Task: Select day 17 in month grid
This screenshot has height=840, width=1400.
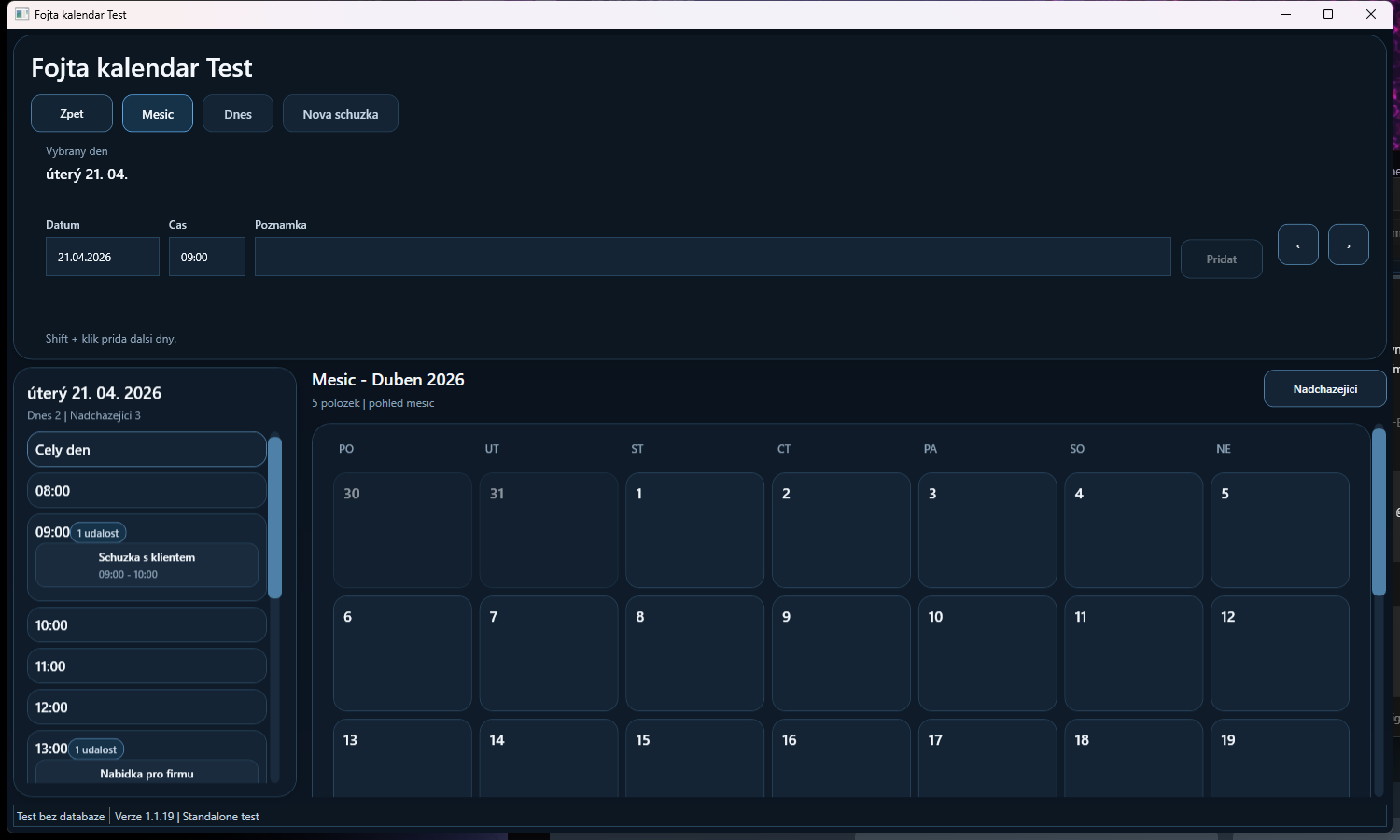Action: 987,758
